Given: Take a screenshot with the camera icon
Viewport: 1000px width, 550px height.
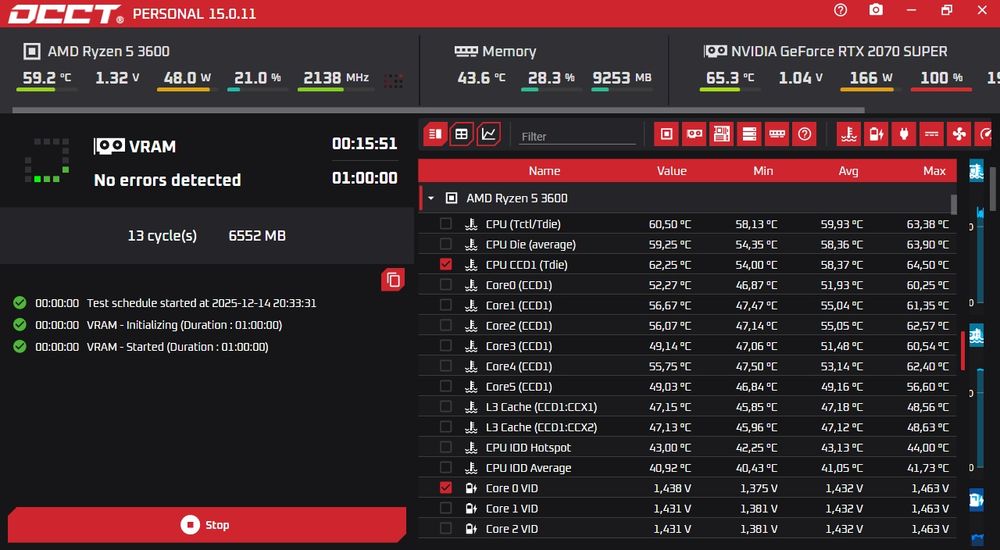Looking at the screenshot, I should point(876,10).
